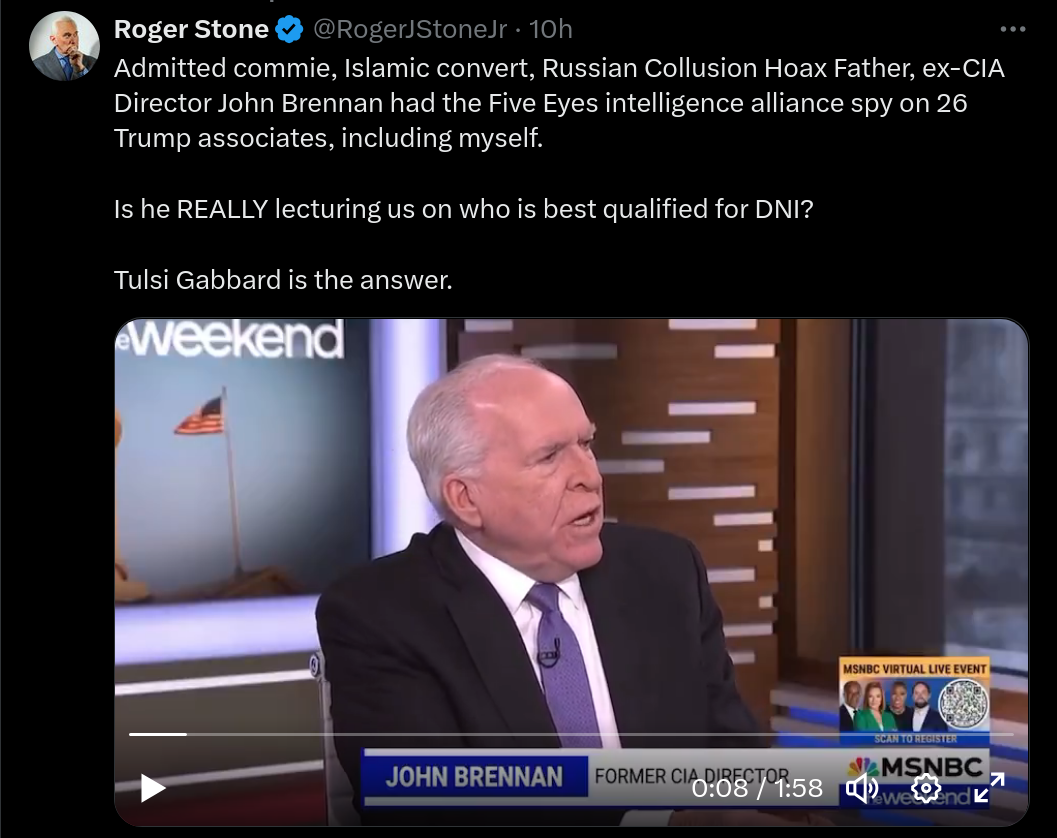Click the tweet text about John Brennan

[559, 103]
